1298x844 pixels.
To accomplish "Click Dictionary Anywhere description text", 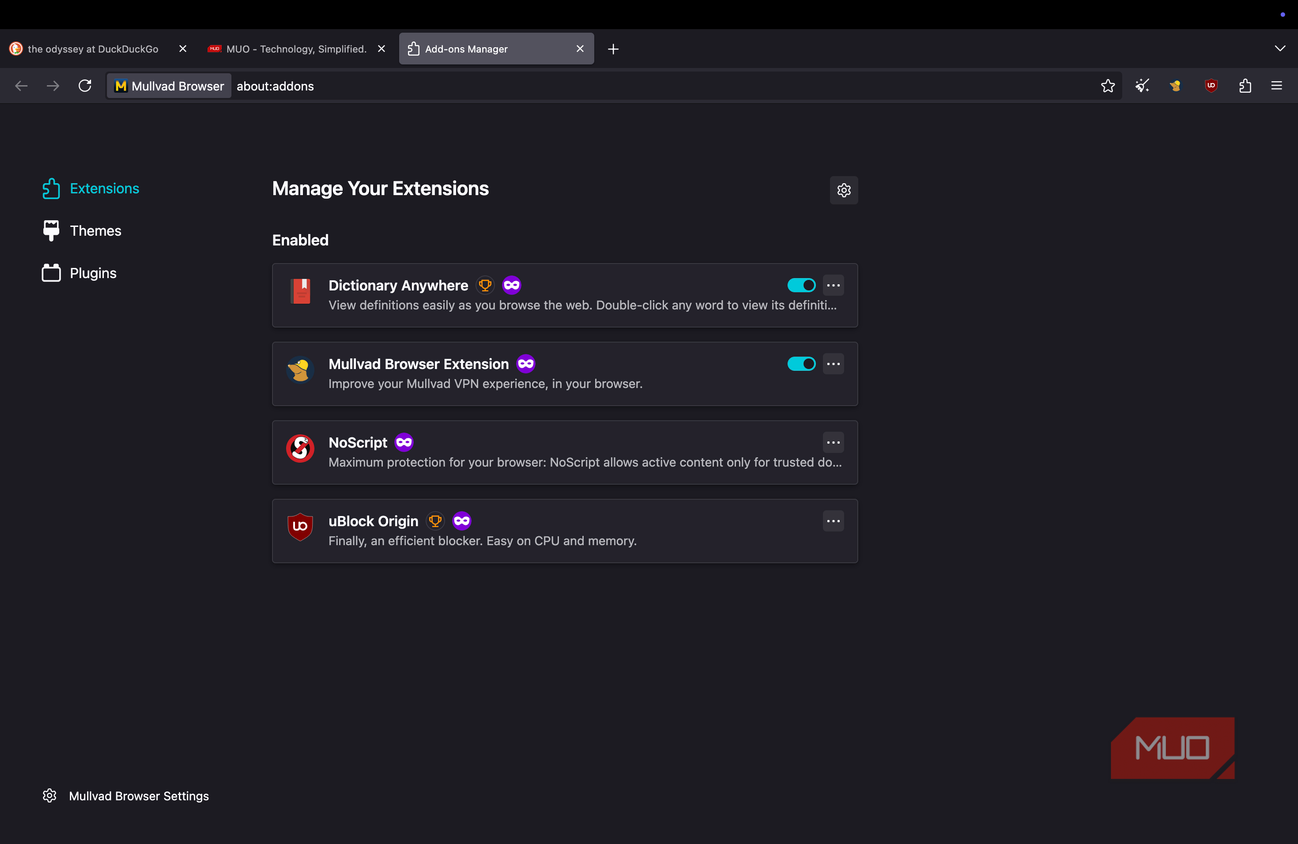I will (583, 305).
